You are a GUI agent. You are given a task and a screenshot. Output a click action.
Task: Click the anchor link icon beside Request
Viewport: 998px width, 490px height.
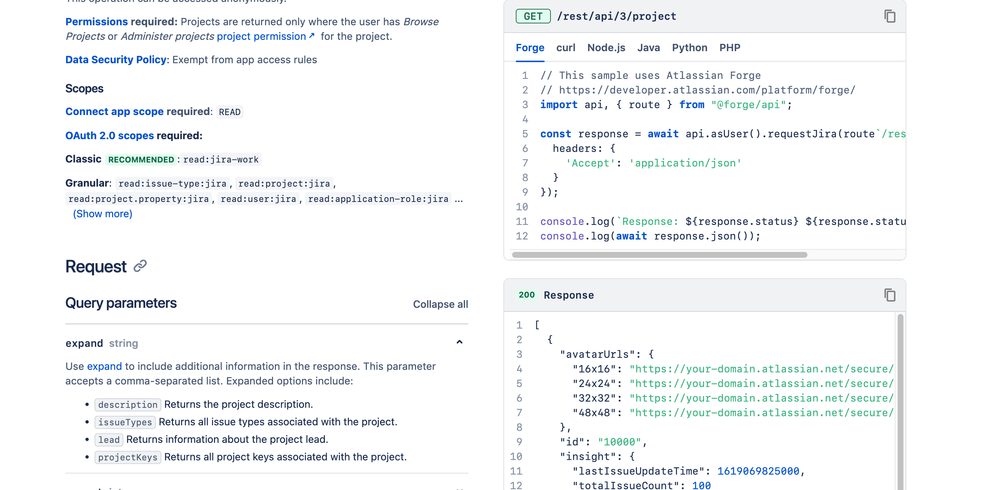point(140,266)
